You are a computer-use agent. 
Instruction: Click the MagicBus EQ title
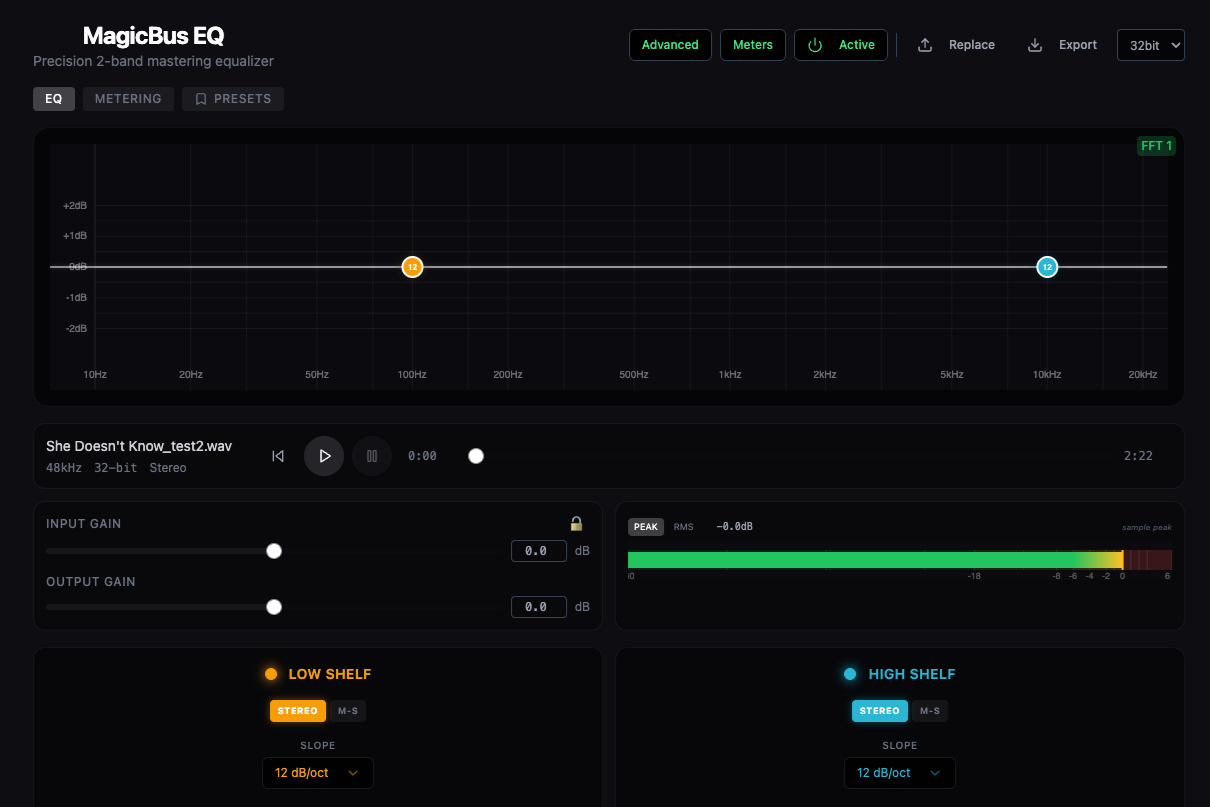[153, 36]
